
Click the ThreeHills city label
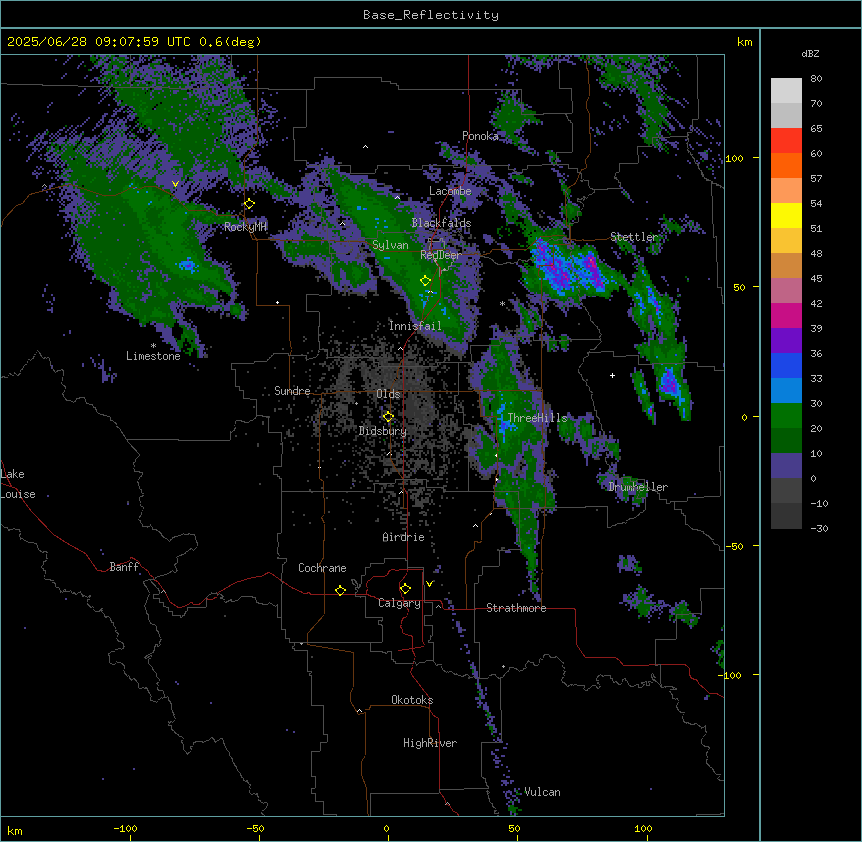(537, 418)
